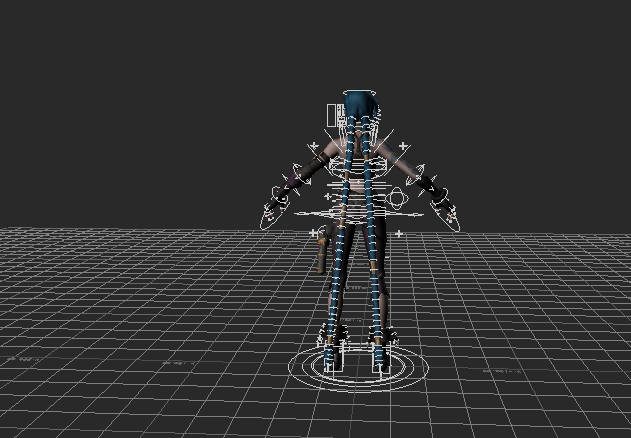Select the outermost root circle on the floor

pyautogui.click(x=359, y=368)
